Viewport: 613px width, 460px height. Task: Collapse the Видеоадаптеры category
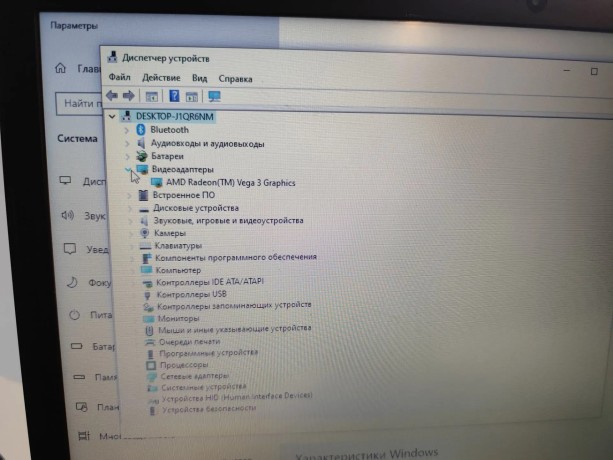128,169
